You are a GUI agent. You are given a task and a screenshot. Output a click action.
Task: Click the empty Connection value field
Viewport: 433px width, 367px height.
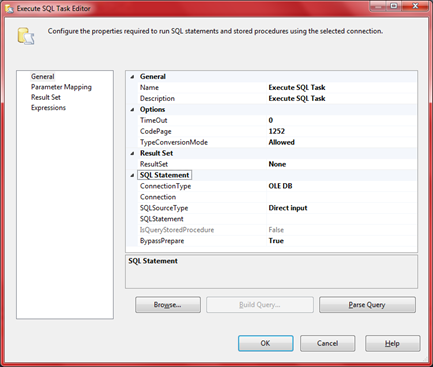coord(342,197)
